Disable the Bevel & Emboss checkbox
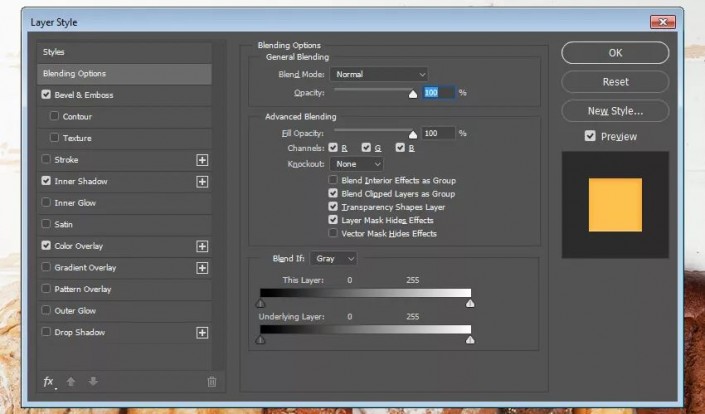The image size is (705, 414). click(46, 94)
